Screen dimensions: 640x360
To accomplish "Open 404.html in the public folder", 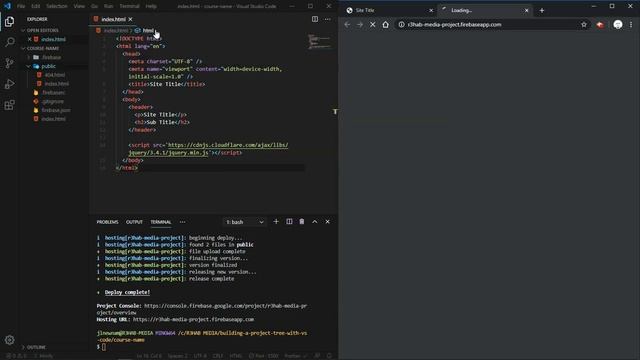I will coord(55,75).
